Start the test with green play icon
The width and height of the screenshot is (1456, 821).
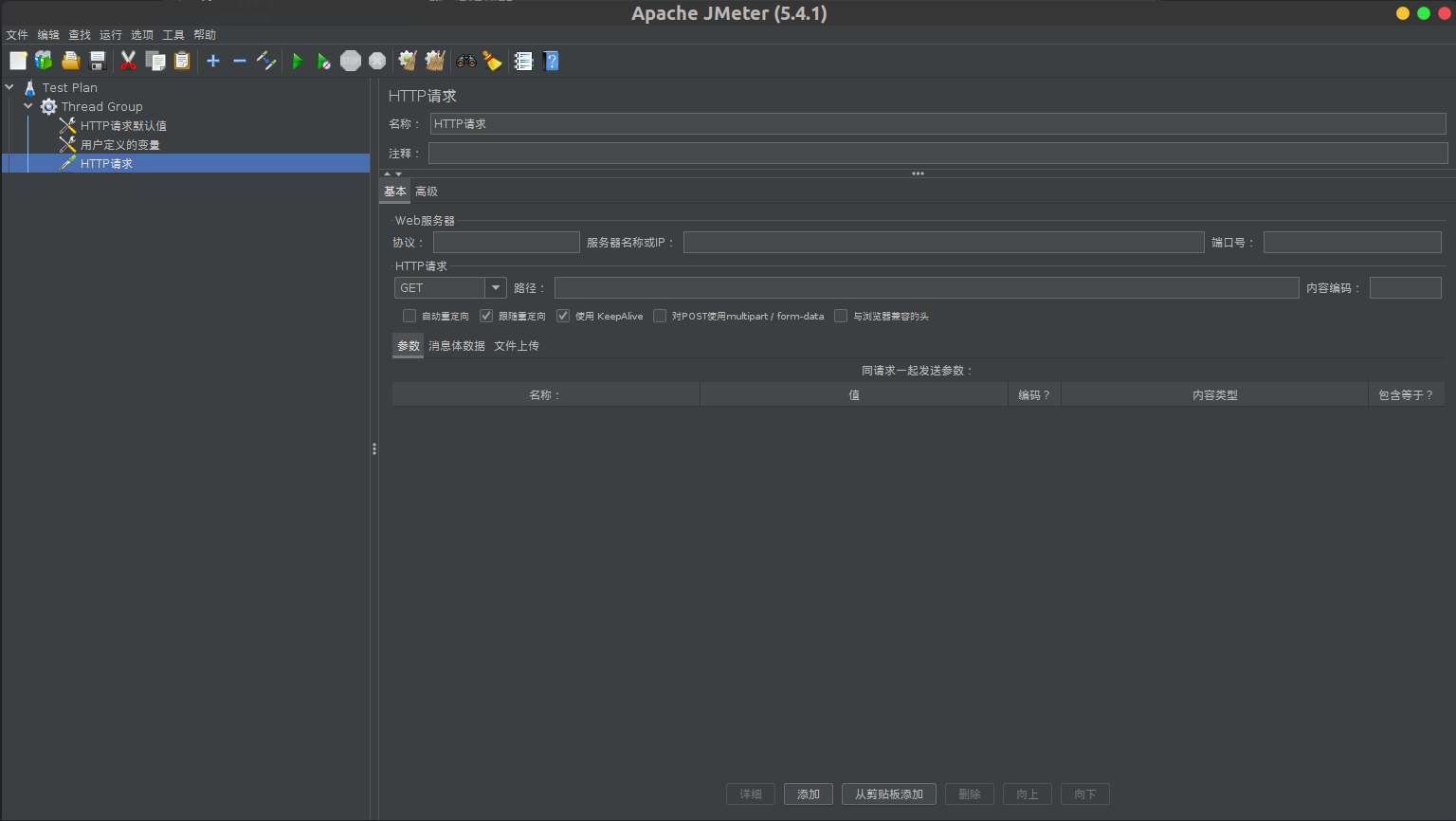tap(298, 61)
